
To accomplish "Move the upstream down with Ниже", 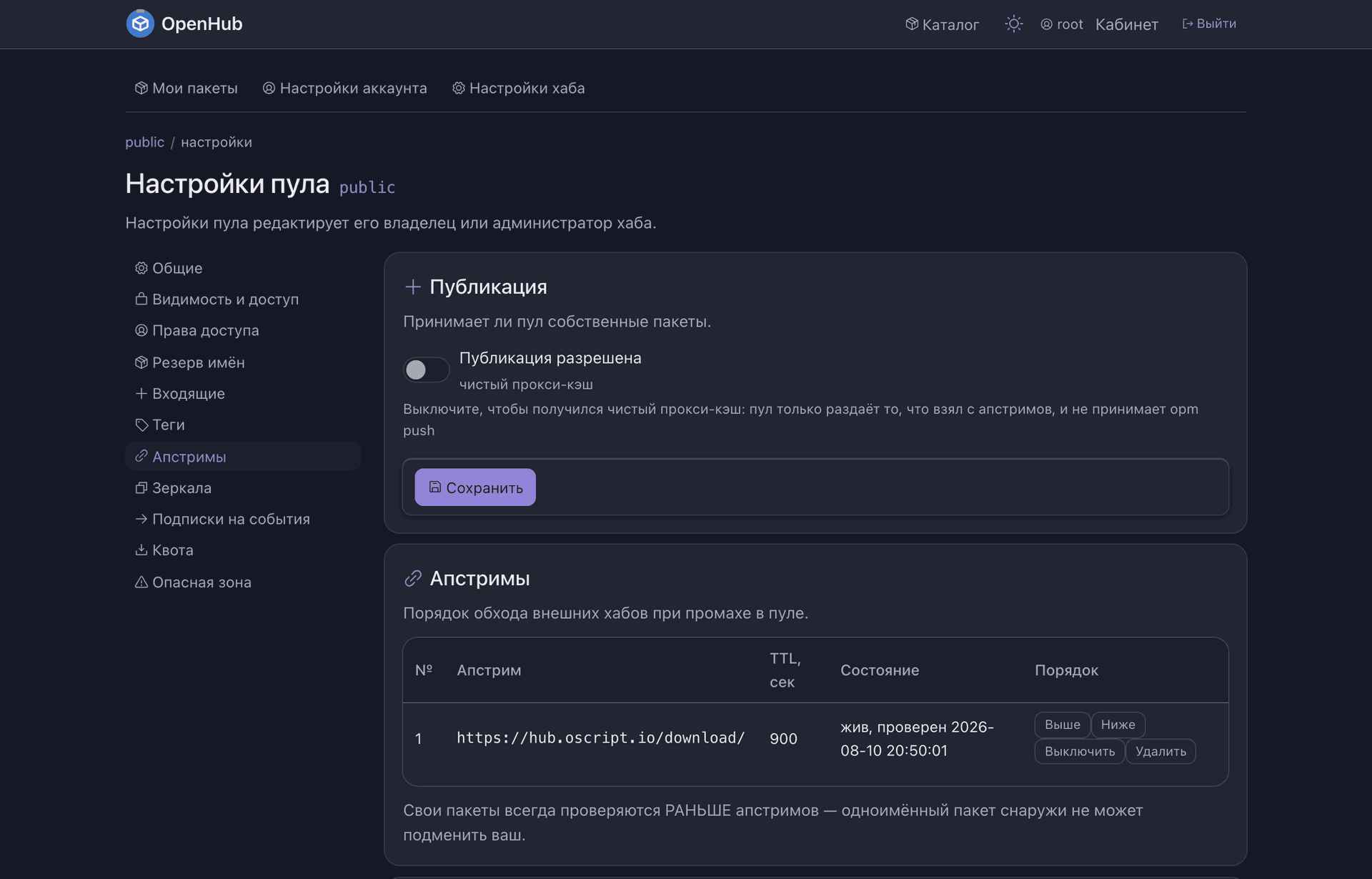I will tap(1118, 725).
